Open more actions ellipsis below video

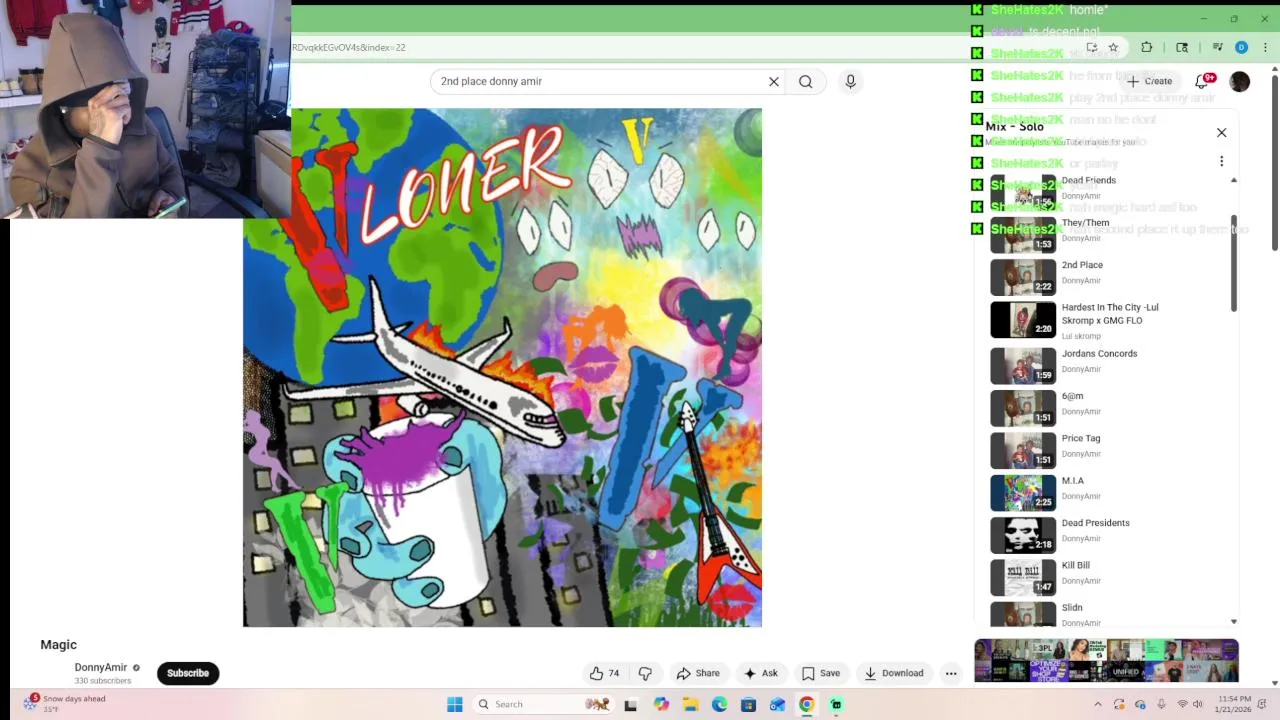click(951, 673)
